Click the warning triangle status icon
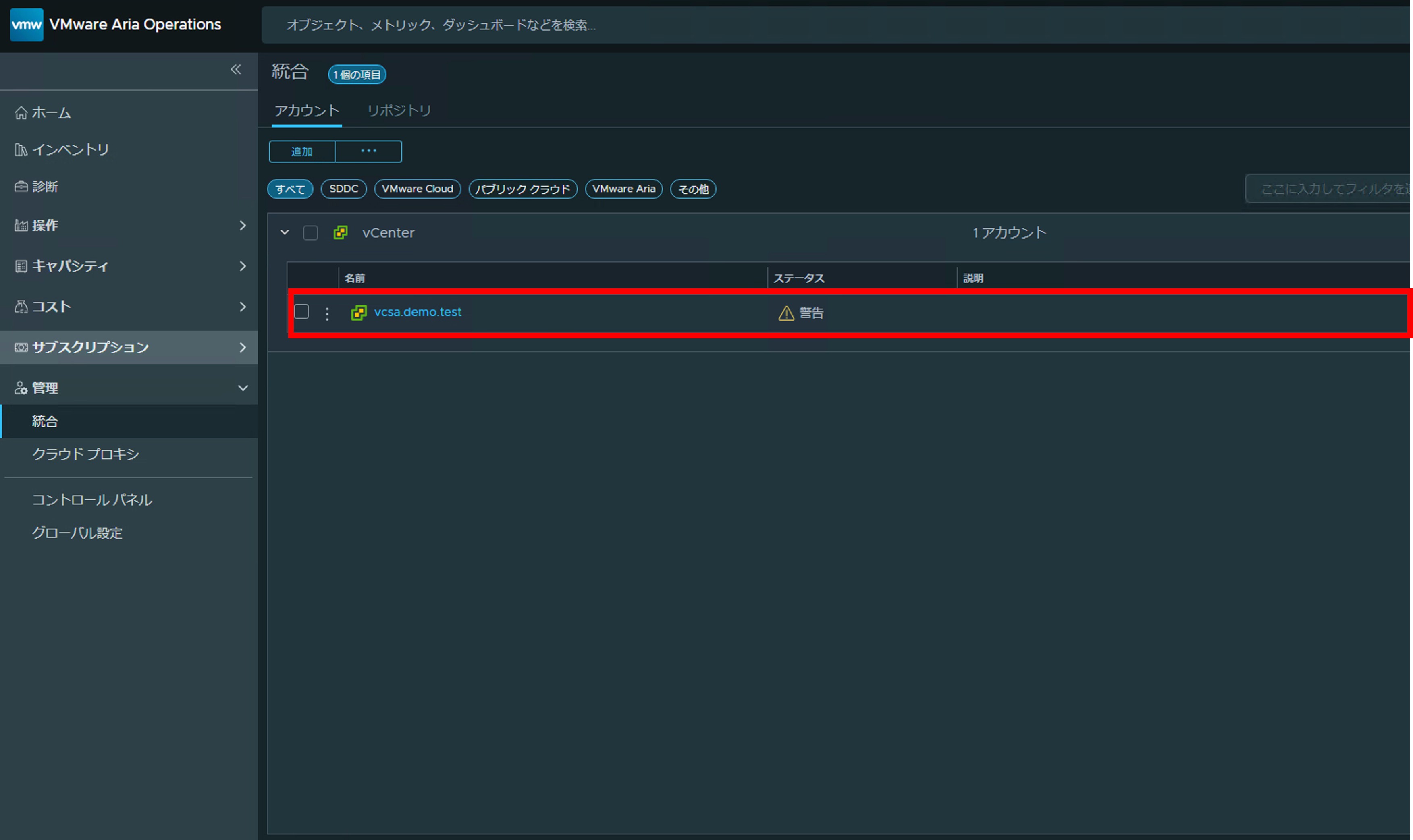 coord(786,313)
